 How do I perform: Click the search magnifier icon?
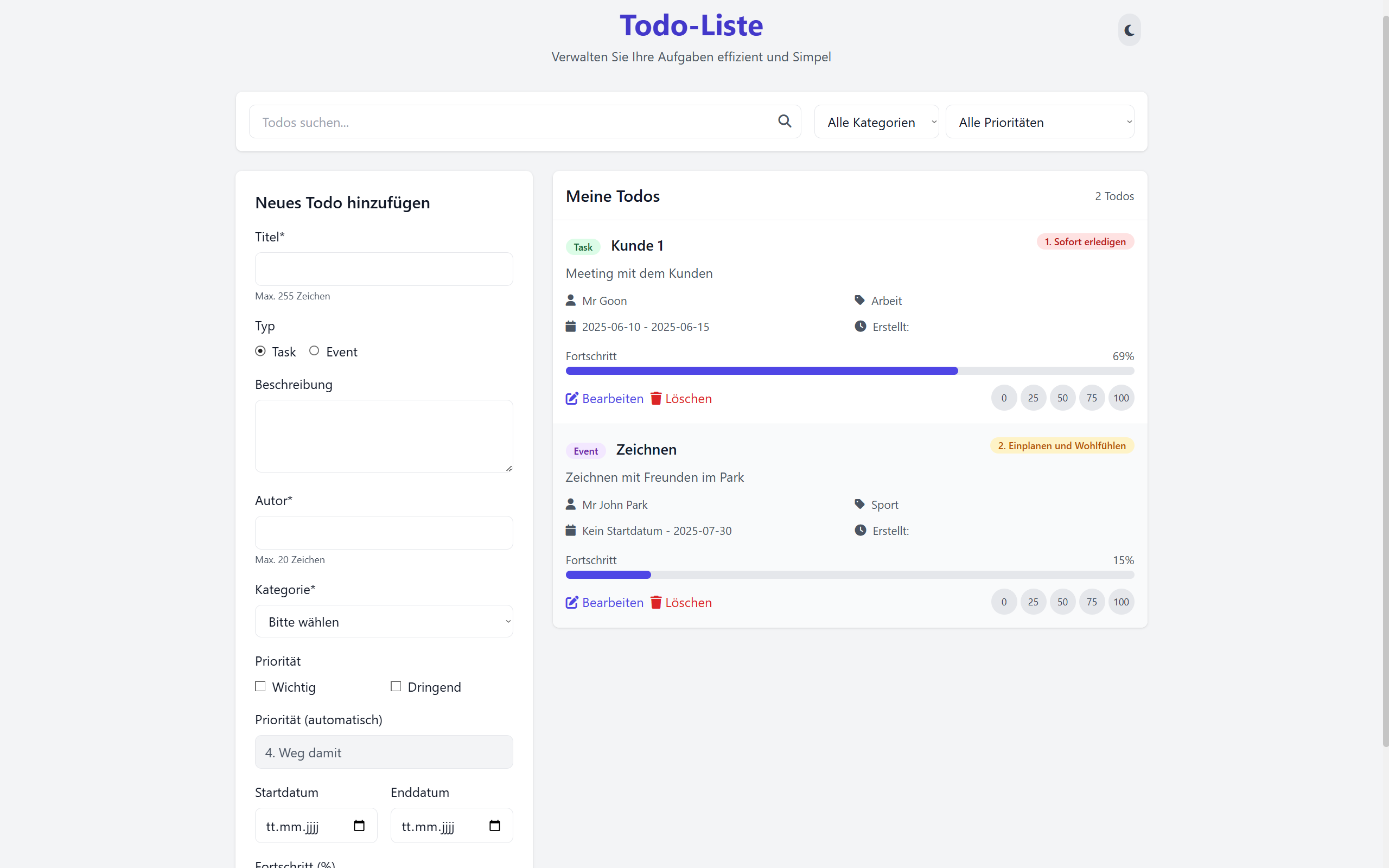[x=785, y=121]
